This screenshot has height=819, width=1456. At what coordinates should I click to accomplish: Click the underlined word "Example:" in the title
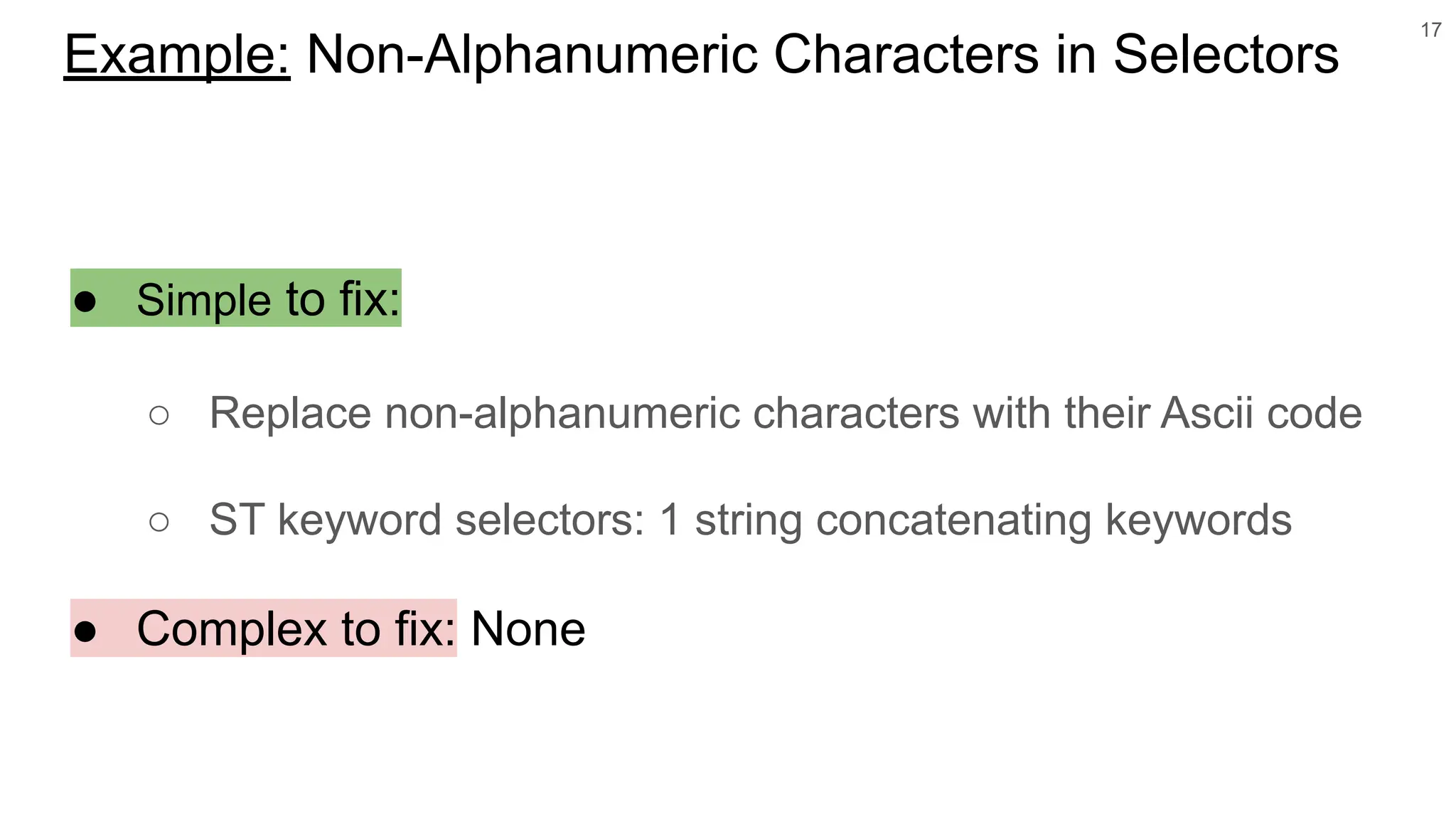click(x=177, y=55)
